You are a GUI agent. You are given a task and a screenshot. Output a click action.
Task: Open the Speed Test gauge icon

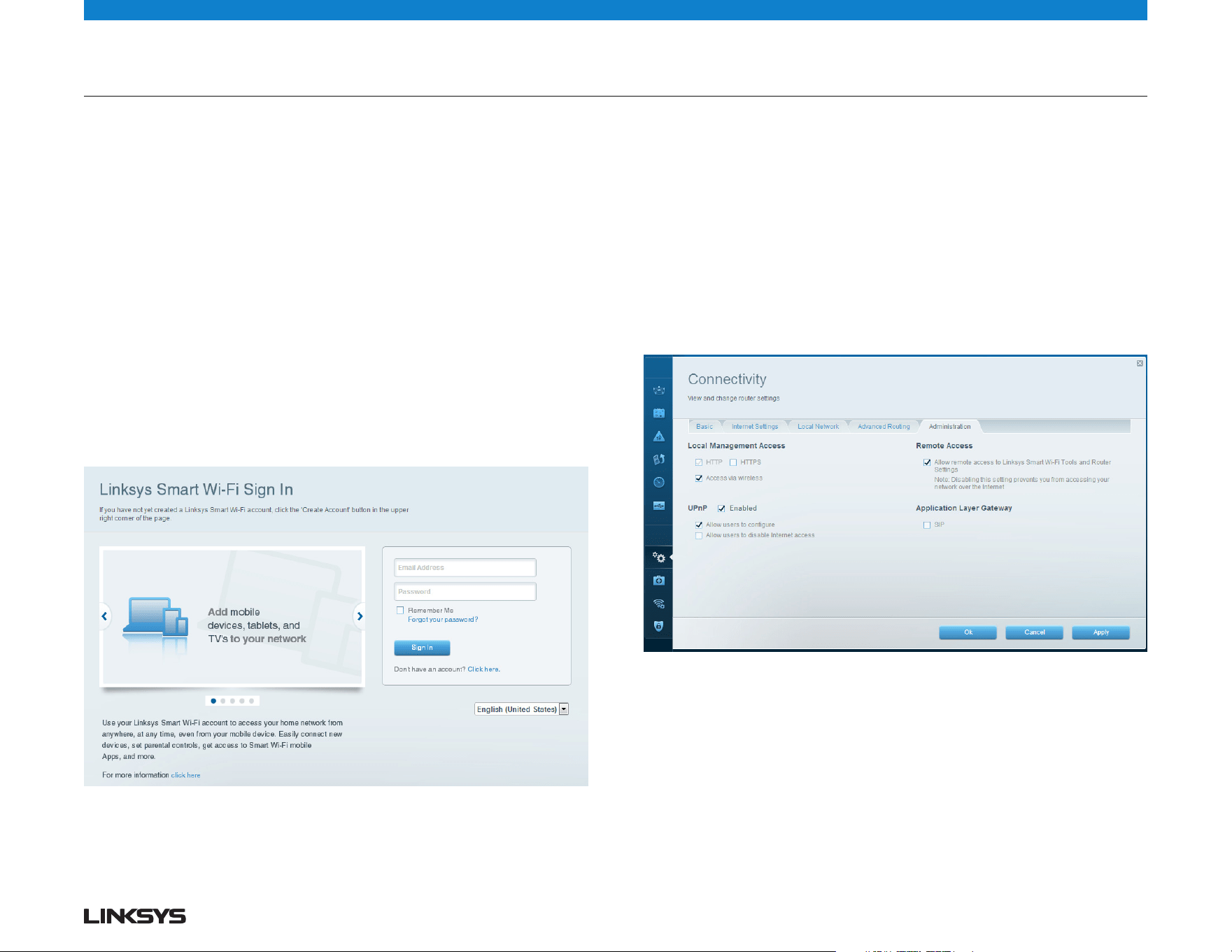point(658,482)
